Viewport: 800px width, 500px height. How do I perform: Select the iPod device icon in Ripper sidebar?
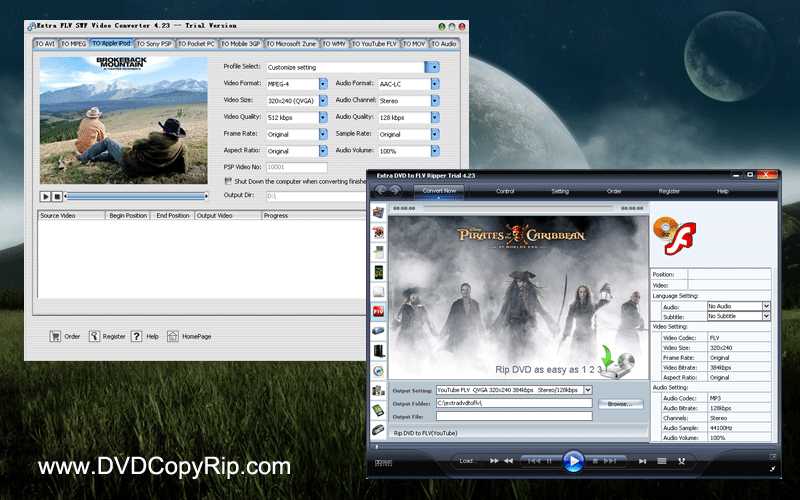[x=378, y=252]
